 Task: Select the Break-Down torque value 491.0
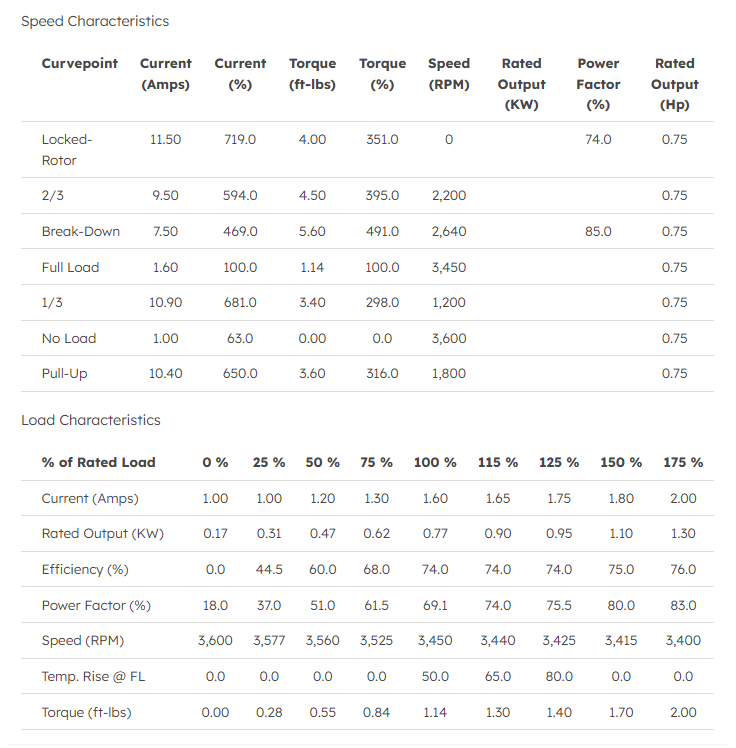(x=382, y=231)
